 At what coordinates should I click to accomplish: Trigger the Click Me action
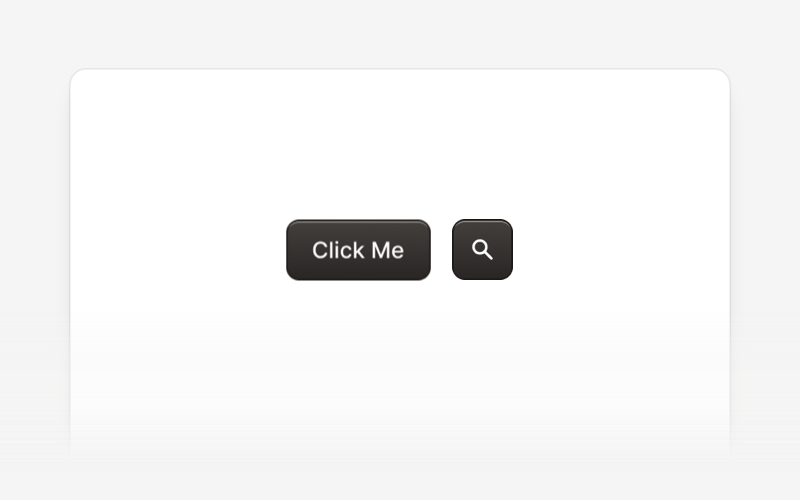click(x=358, y=250)
